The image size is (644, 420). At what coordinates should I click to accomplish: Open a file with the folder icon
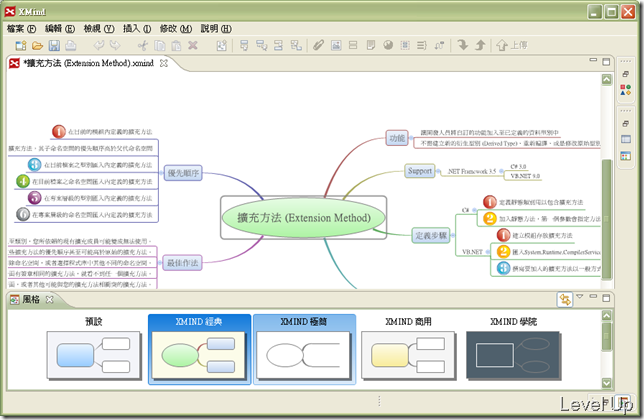[37, 45]
